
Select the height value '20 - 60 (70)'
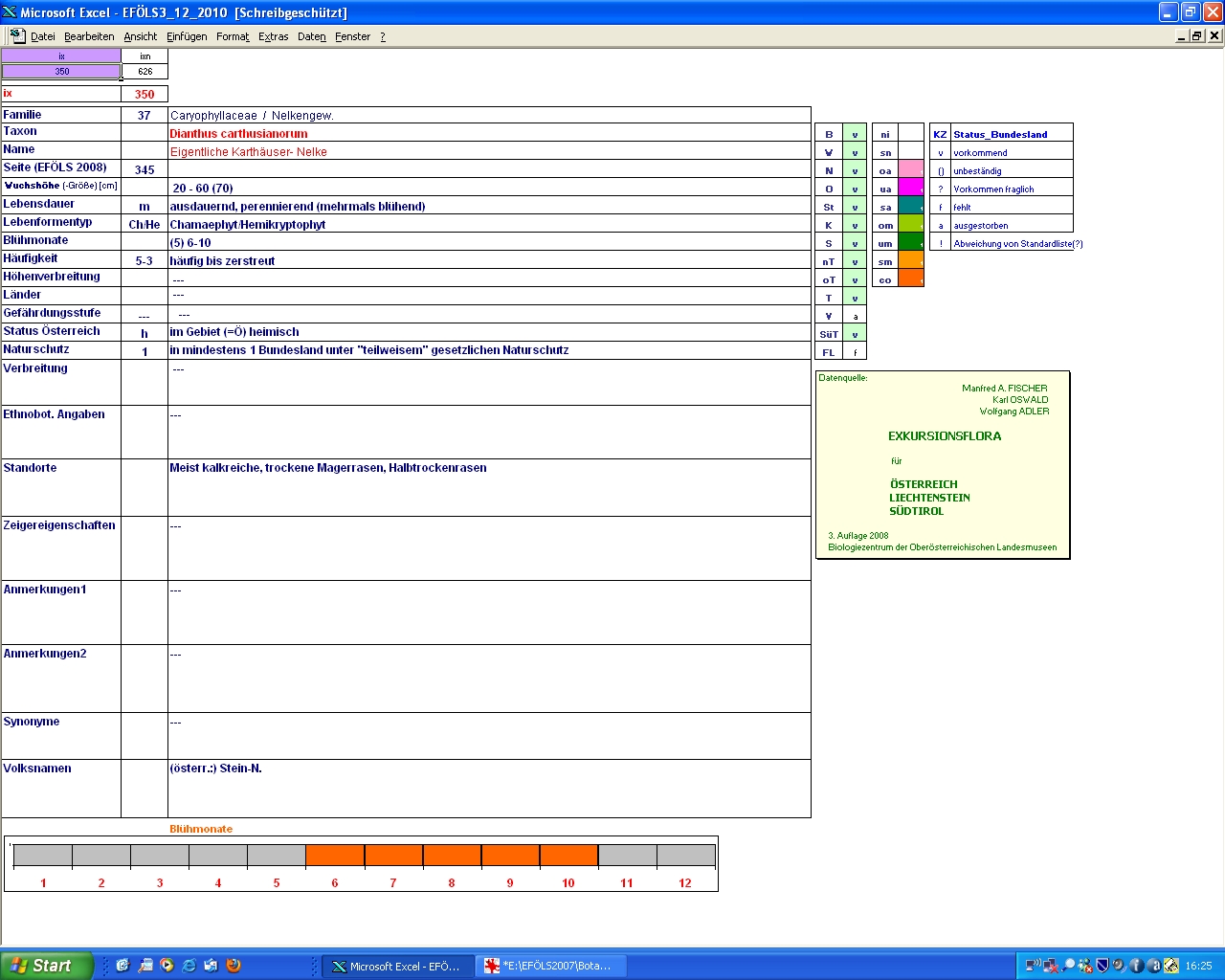489,188
